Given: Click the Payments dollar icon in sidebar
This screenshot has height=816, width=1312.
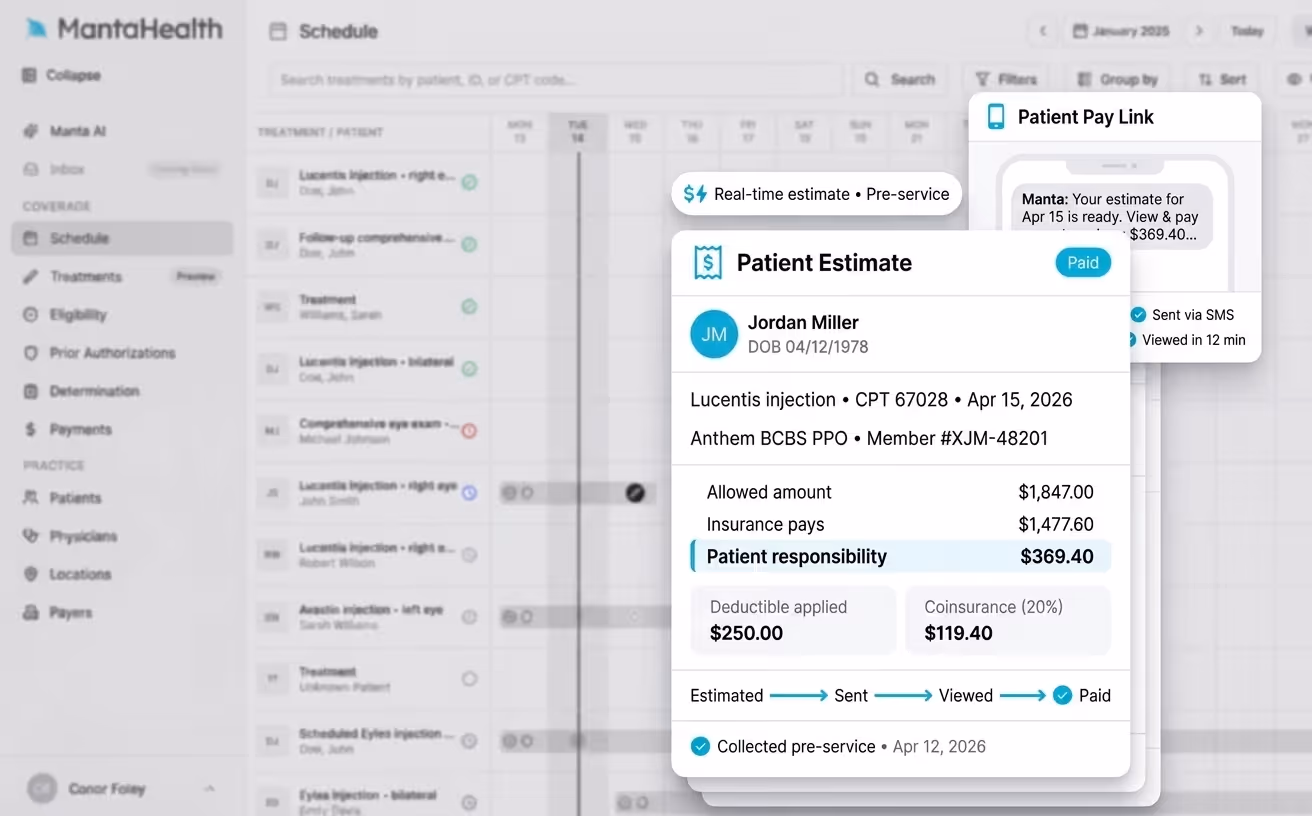Looking at the screenshot, I should (30, 430).
